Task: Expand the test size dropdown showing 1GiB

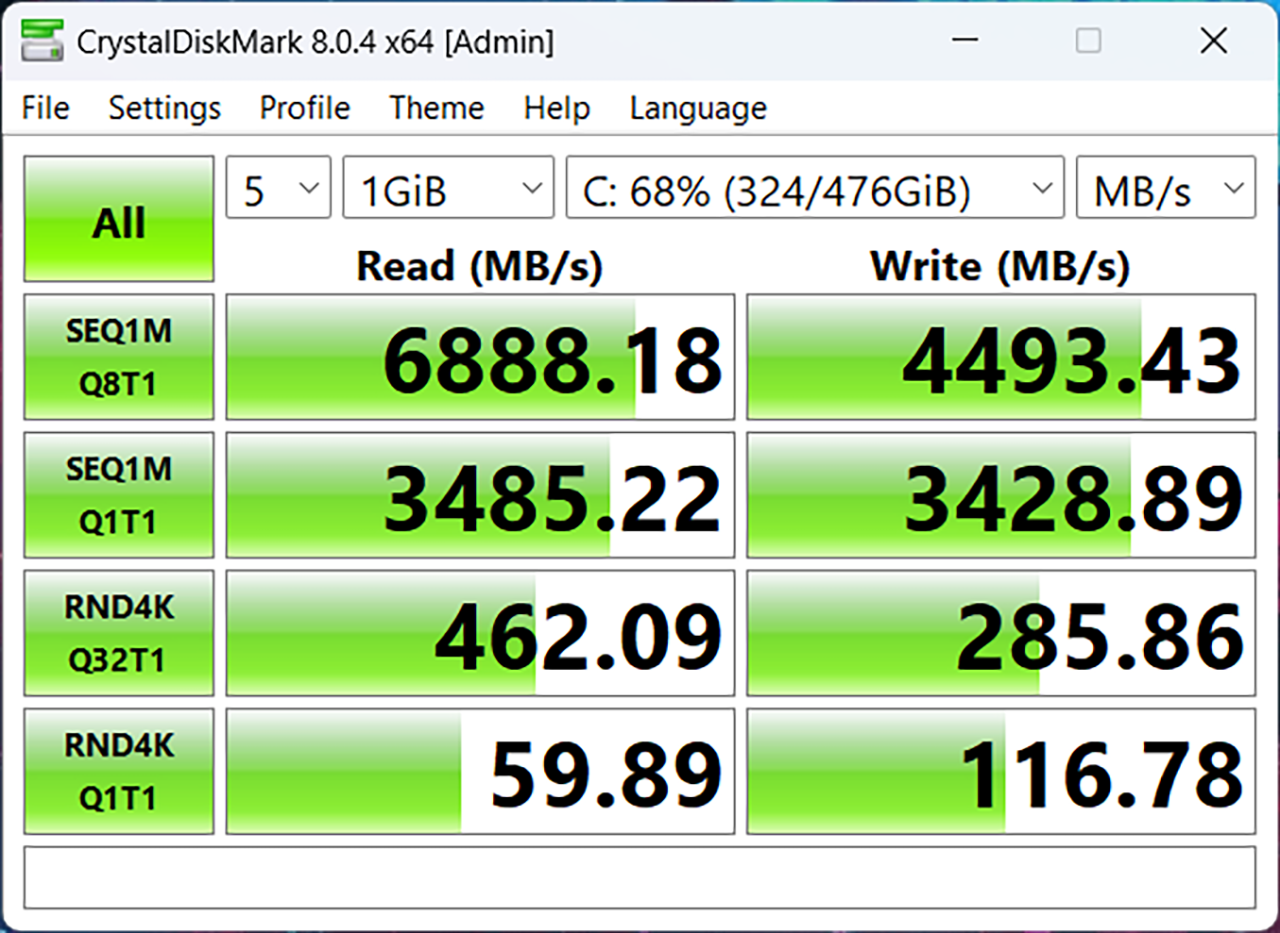Action: [x=448, y=187]
